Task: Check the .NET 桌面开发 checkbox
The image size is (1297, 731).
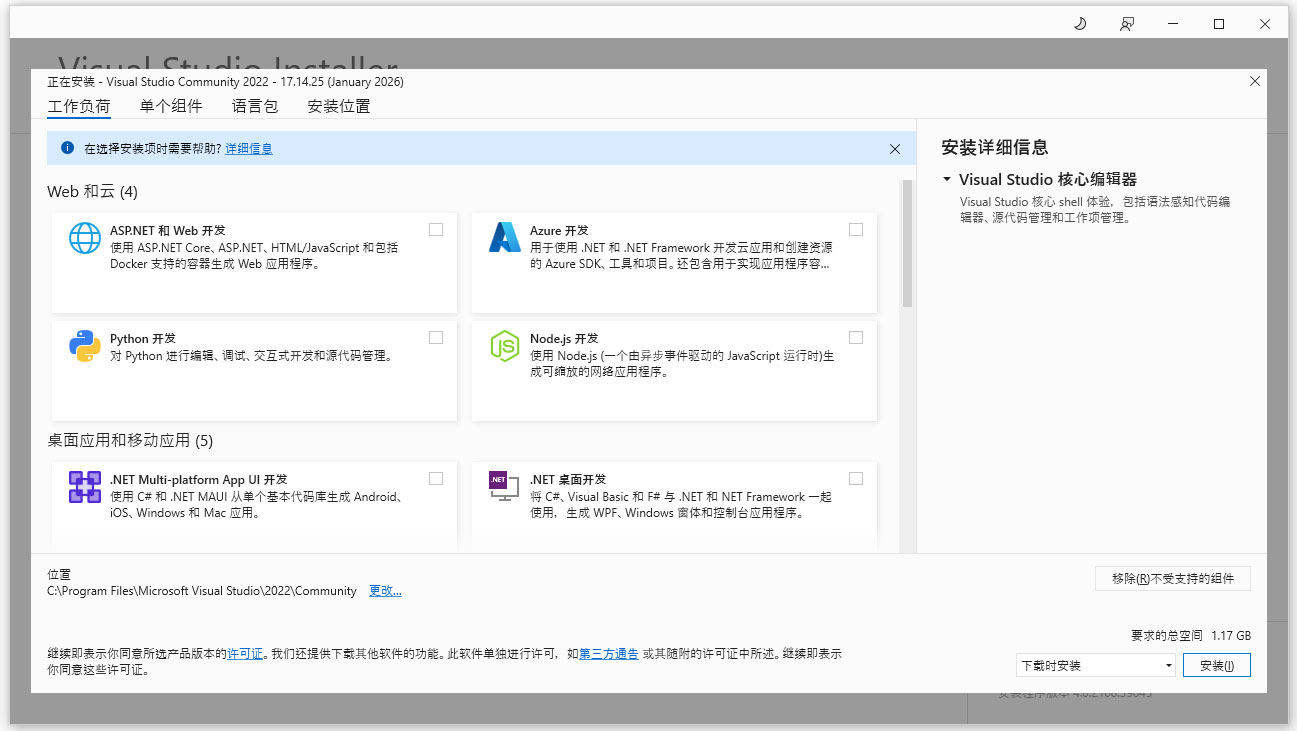Action: 856,478
